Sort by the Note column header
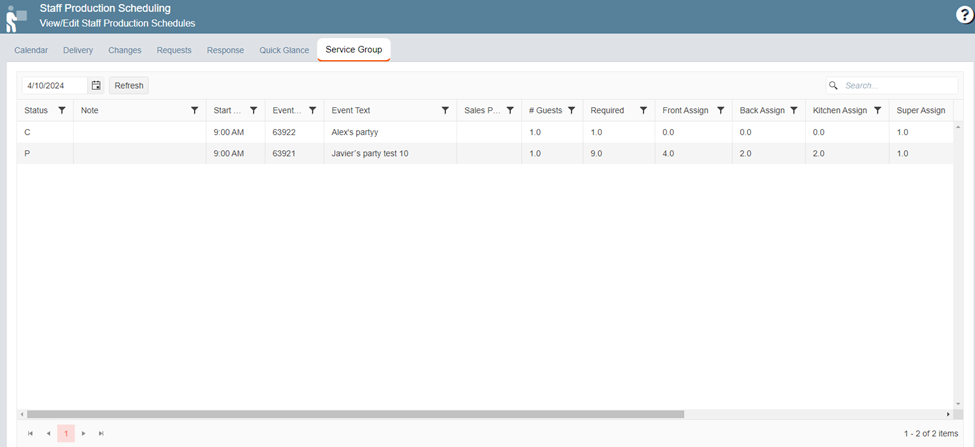 [x=90, y=110]
